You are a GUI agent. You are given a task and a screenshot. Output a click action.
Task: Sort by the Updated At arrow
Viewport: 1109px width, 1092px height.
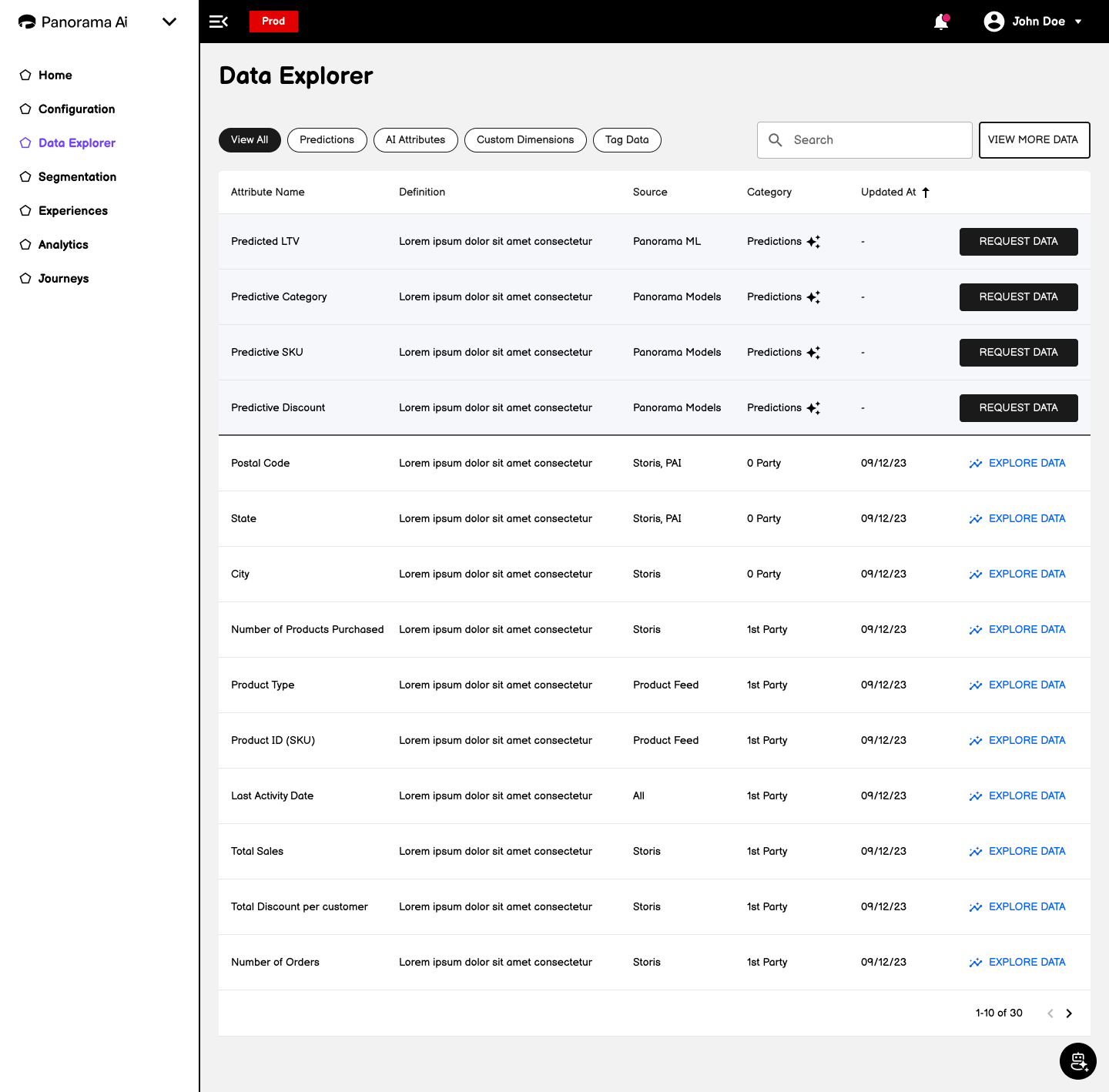[x=926, y=193]
